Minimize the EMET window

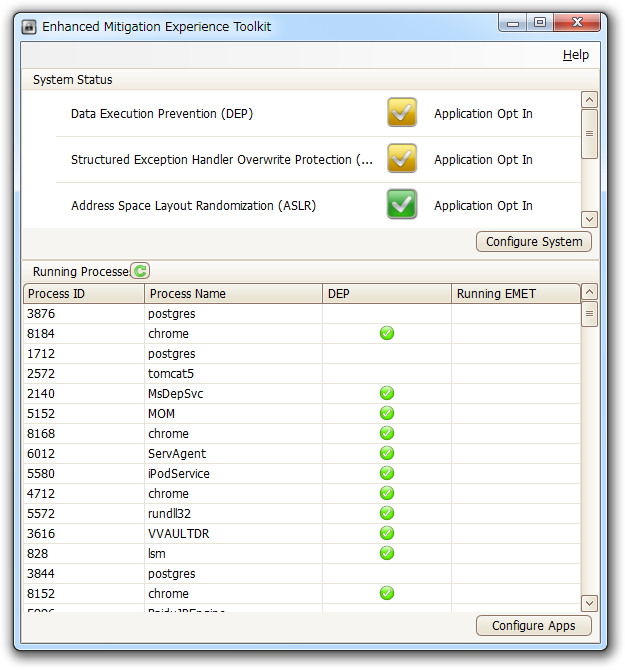pyautogui.click(x=513, y=23)
